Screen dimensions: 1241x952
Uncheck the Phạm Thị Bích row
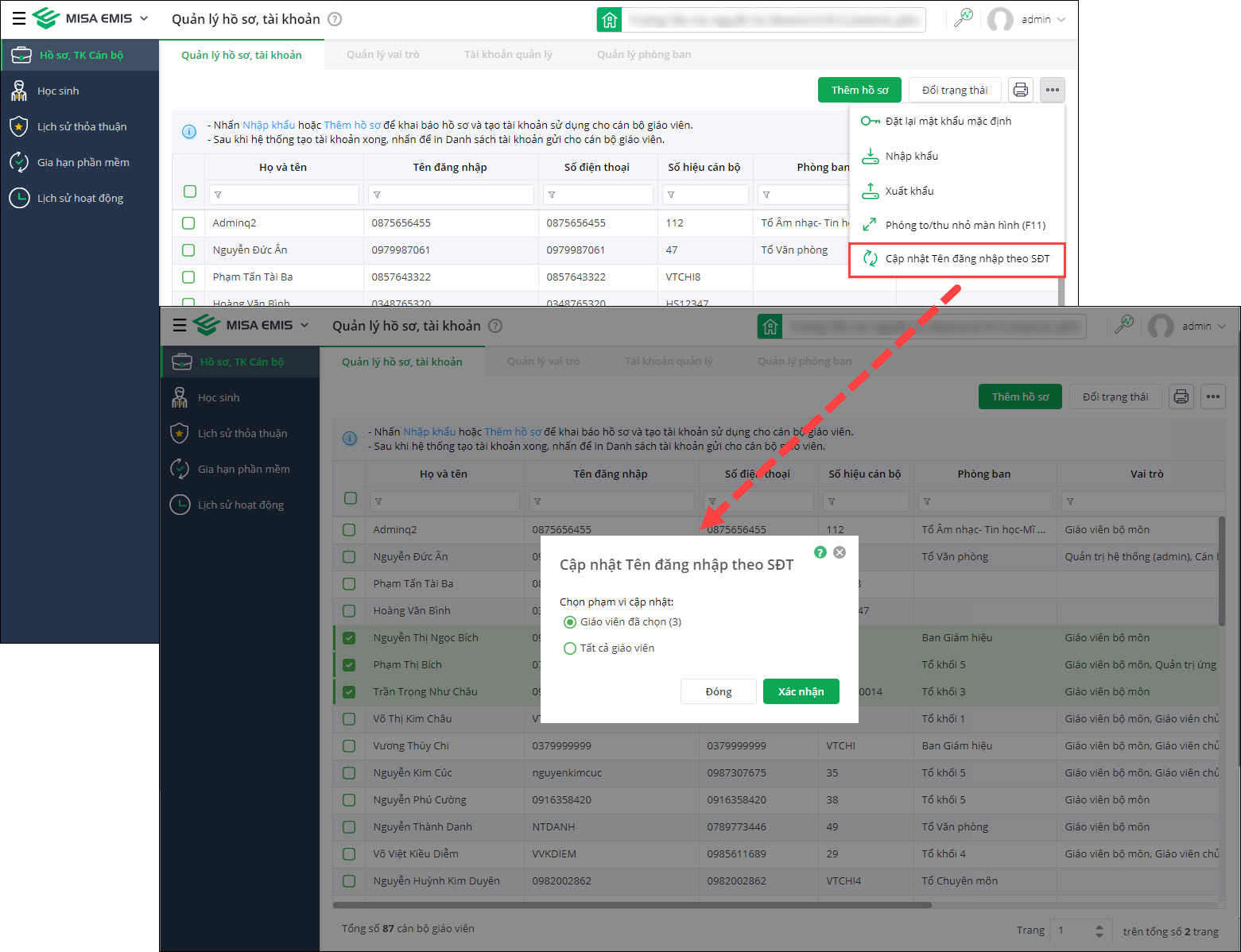pos(349,665)
